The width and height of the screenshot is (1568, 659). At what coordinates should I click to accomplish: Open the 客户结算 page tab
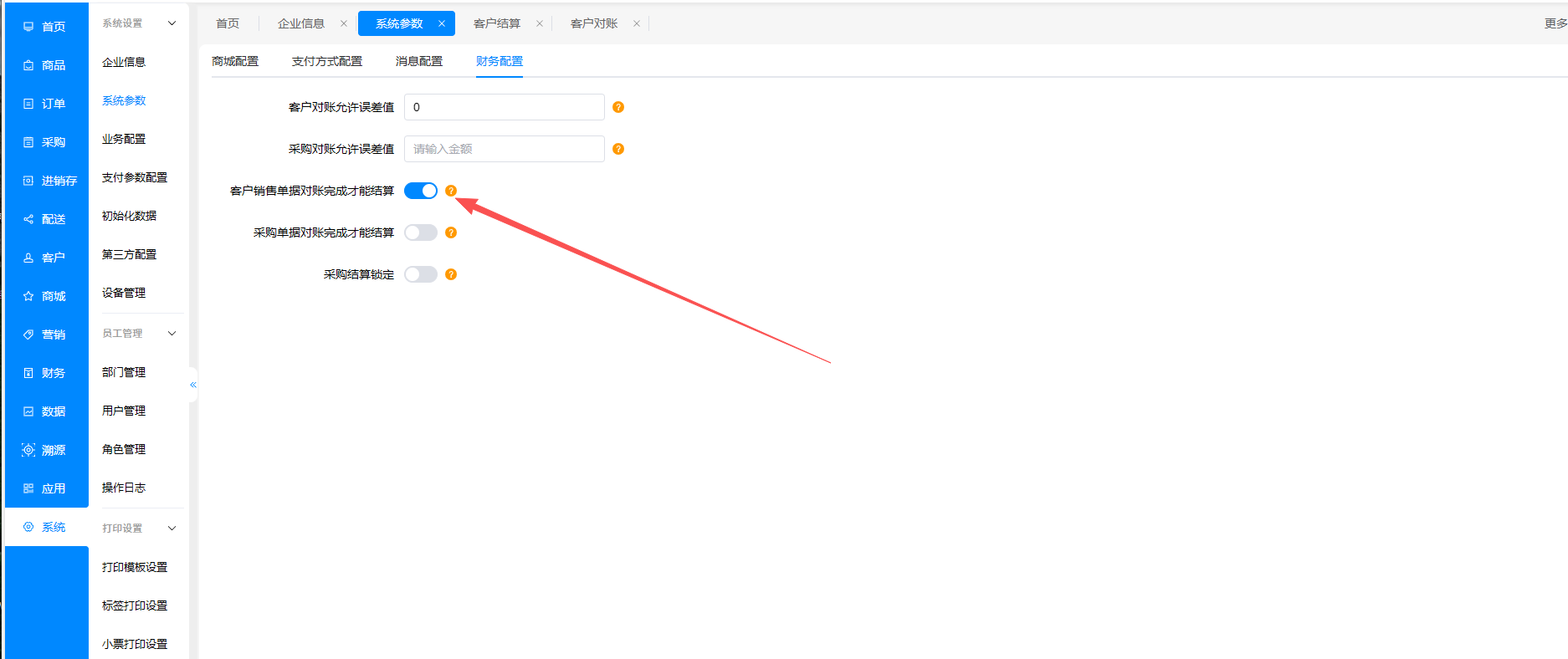click(x=497, y=23)
